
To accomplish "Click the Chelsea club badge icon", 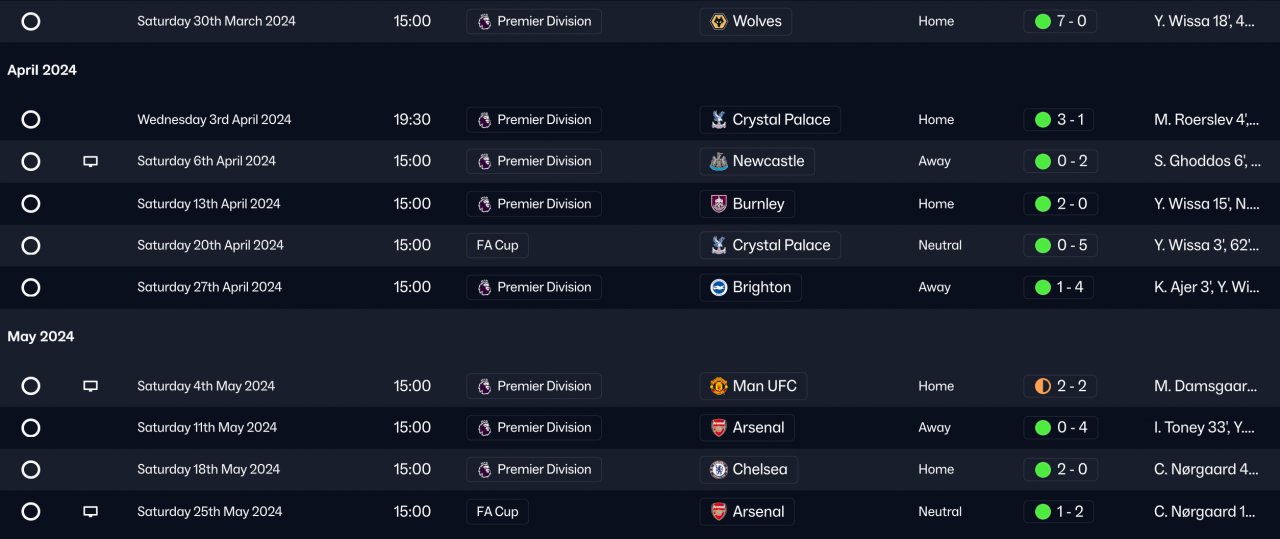I will point(717,469).
